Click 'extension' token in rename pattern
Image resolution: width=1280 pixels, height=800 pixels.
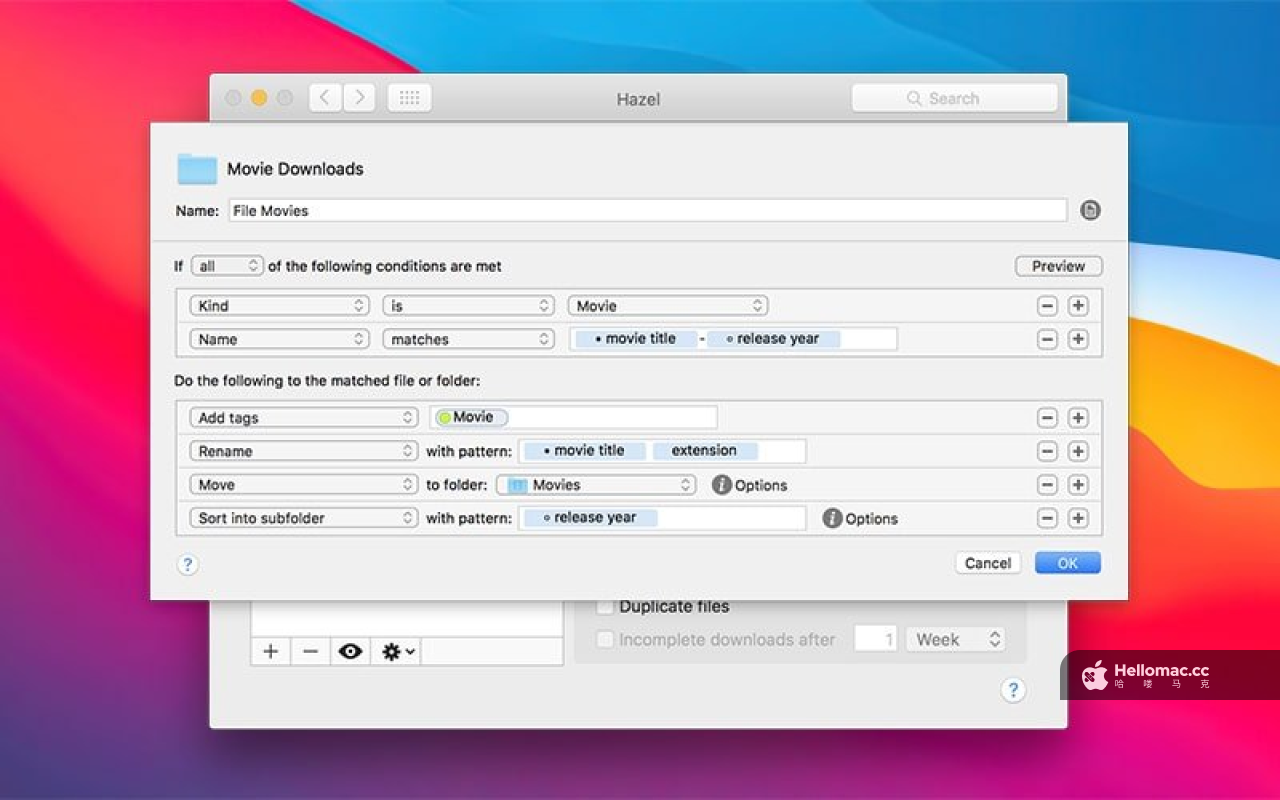tap(705, 451)
